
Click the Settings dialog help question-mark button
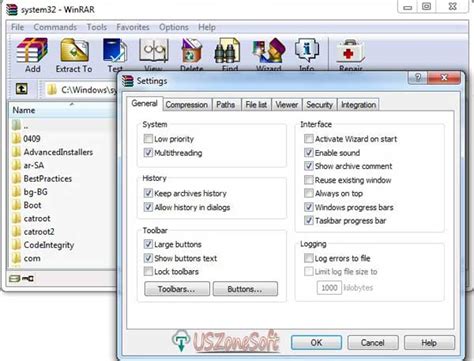coord(418,78)
